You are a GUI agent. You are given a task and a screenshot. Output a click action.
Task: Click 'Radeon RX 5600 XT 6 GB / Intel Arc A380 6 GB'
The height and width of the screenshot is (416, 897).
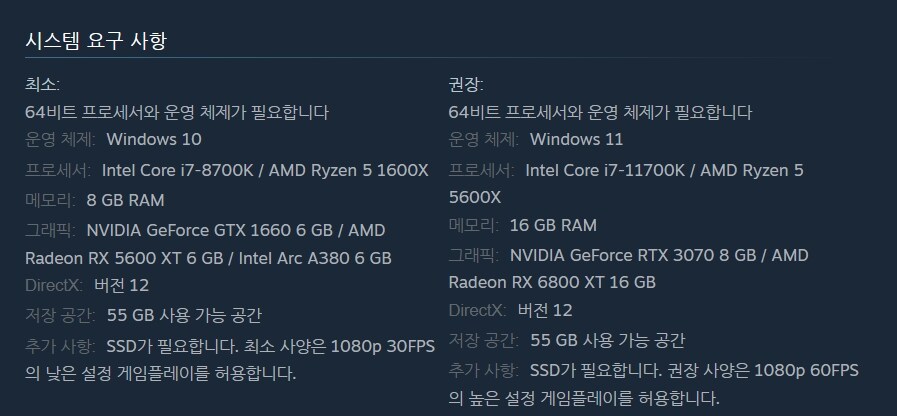pos(208,258)
